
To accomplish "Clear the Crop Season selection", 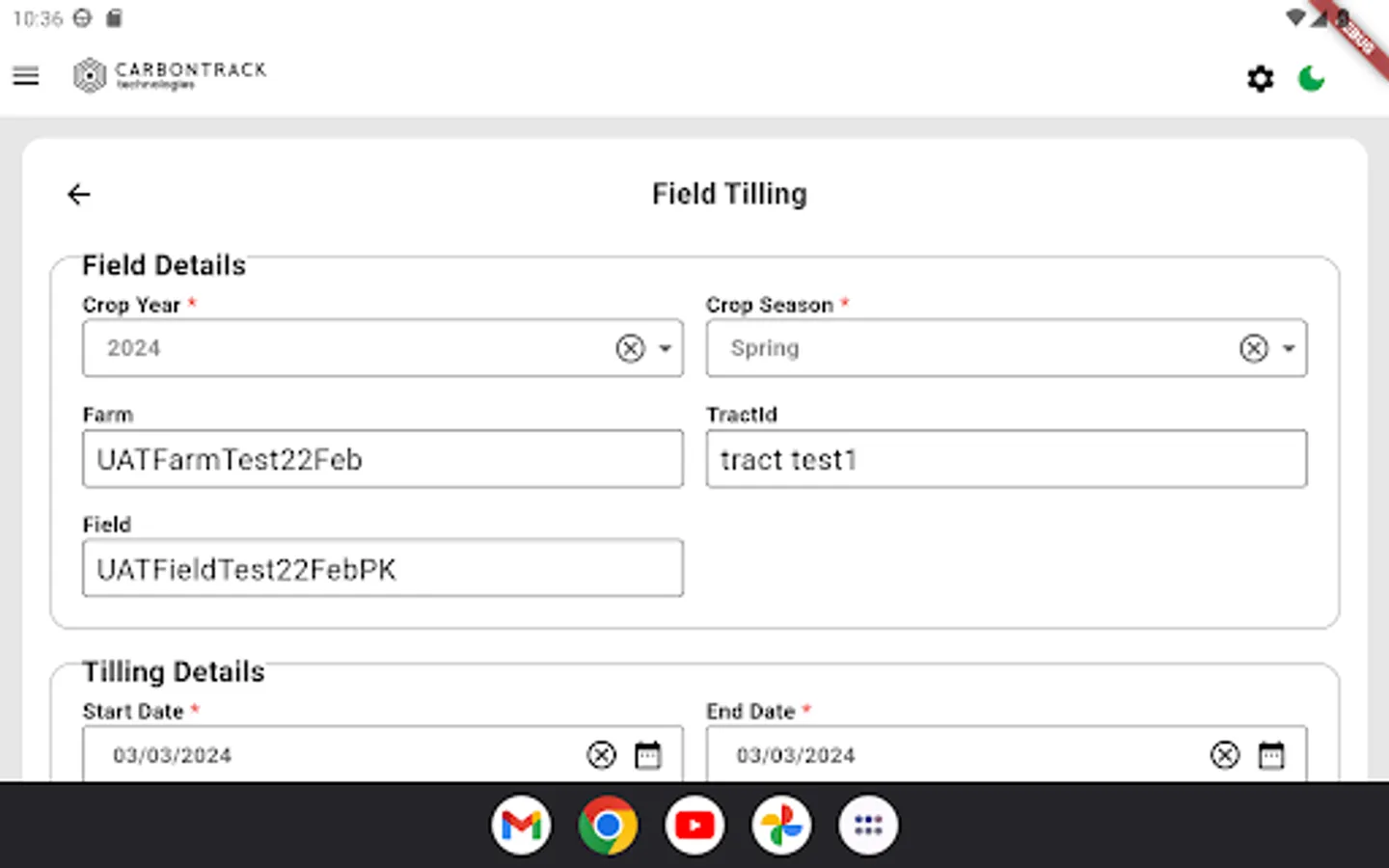I will click(x=1253, y=348).
